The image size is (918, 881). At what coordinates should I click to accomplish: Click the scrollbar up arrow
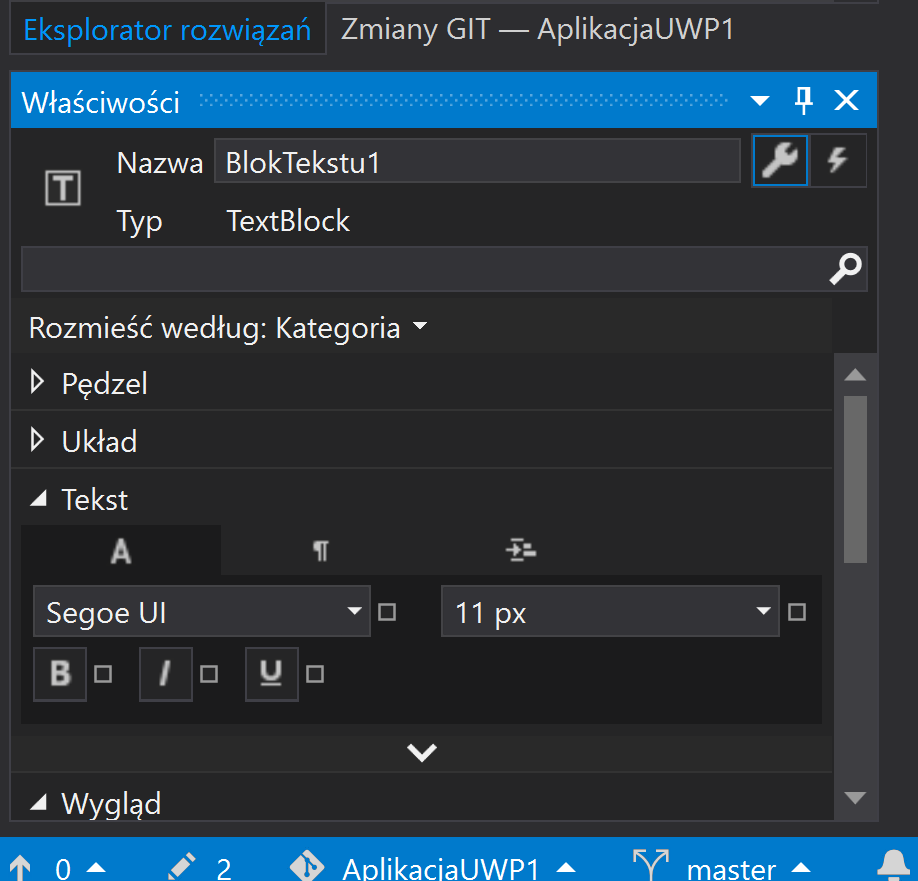855,375
